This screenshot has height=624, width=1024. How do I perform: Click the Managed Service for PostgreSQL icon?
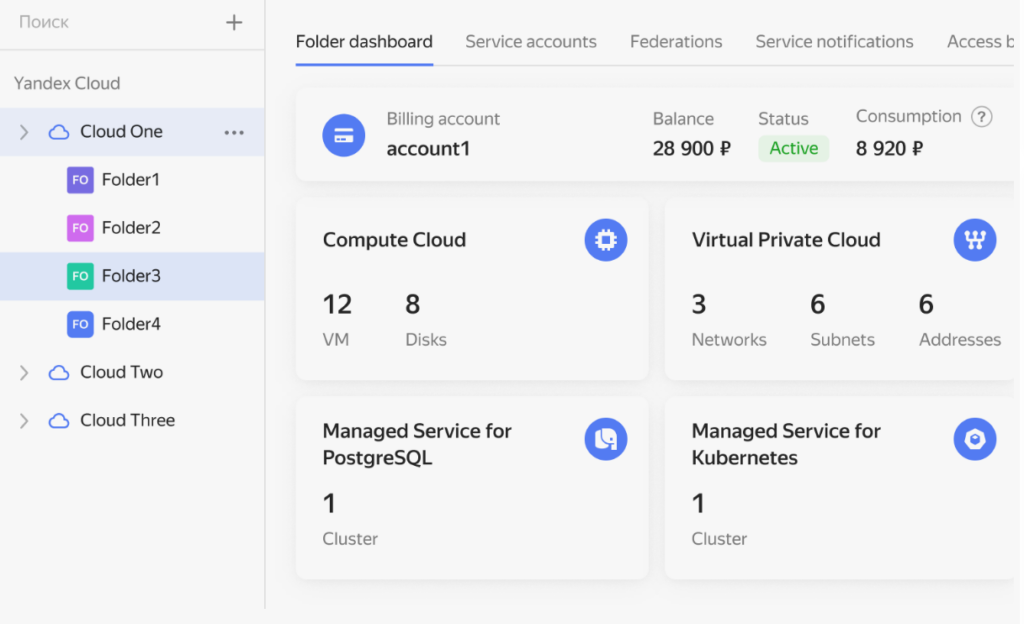(605, 439)
